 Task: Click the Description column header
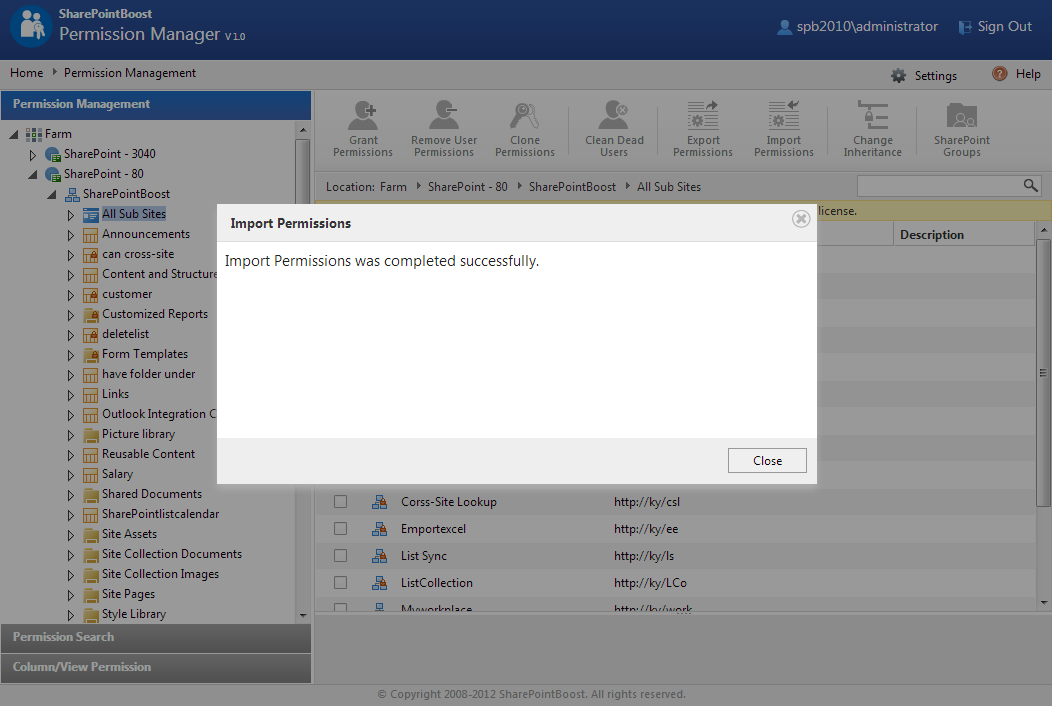(x=964, y=234)
